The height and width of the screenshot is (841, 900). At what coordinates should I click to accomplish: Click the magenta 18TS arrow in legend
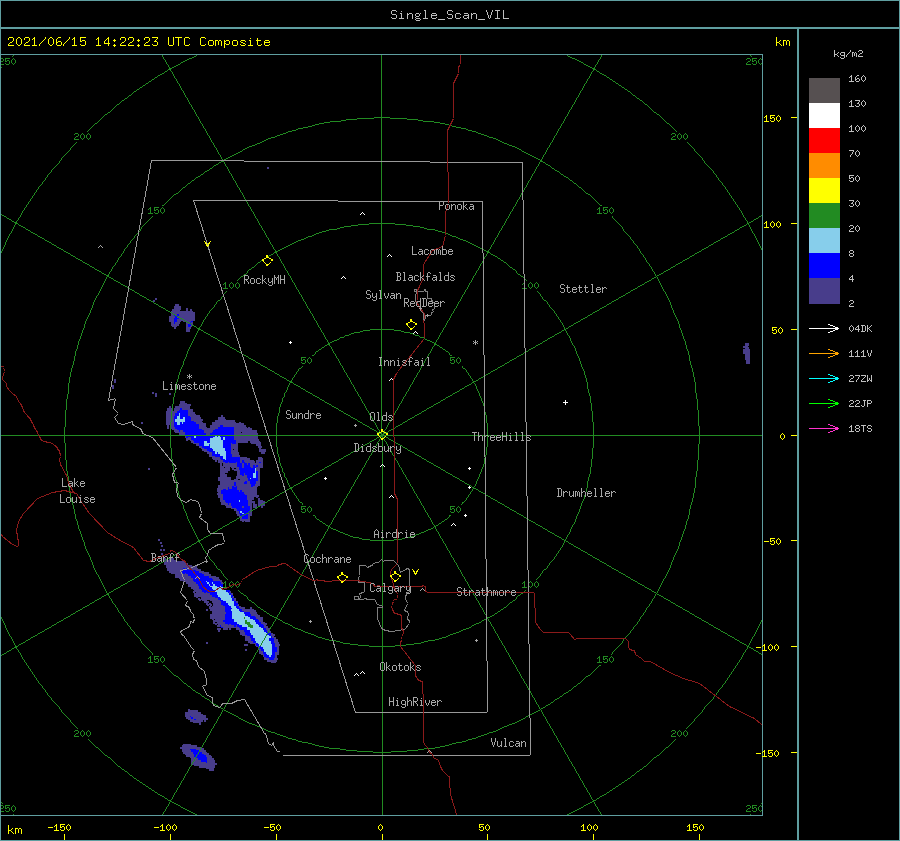click(824, 428)
